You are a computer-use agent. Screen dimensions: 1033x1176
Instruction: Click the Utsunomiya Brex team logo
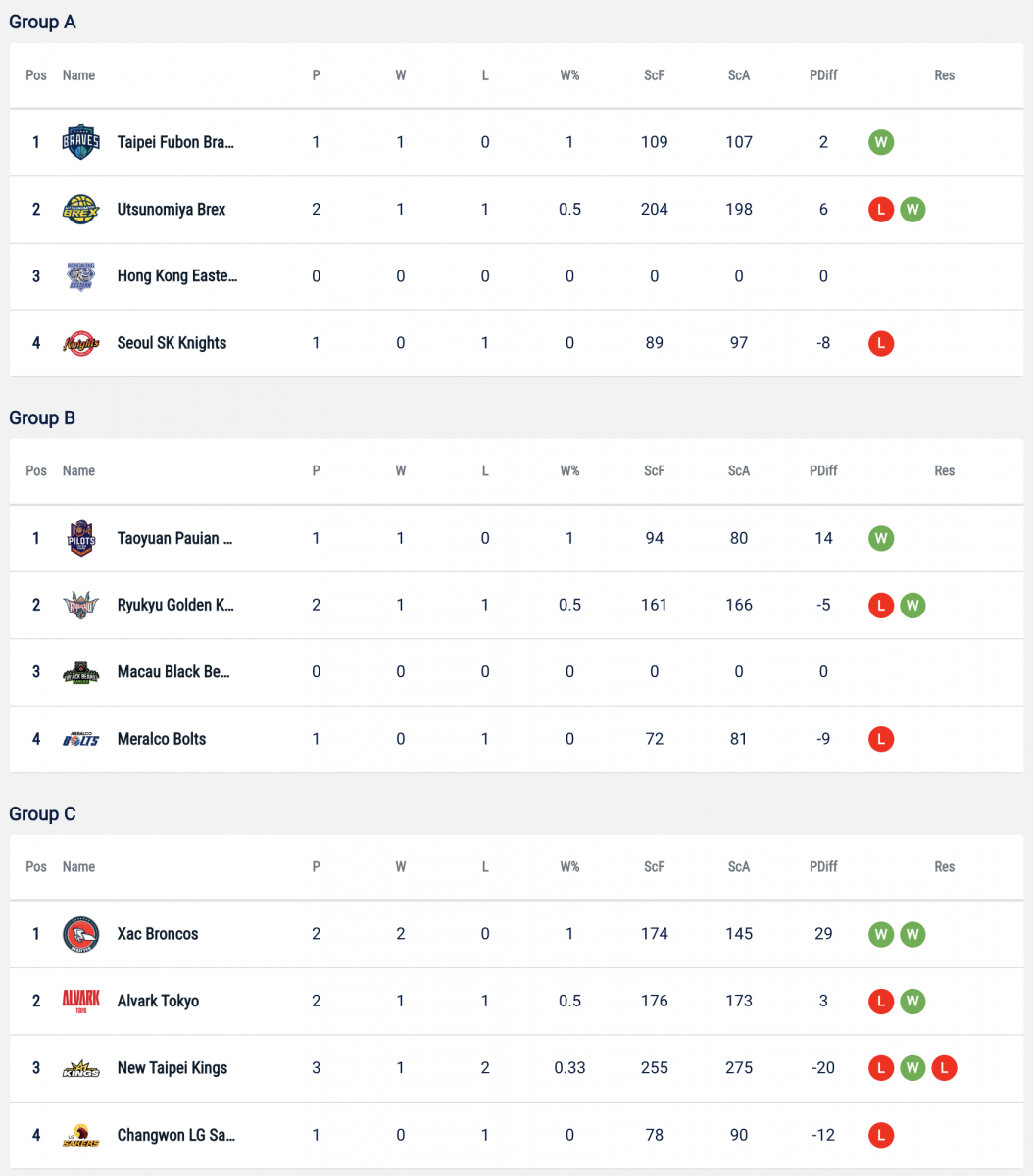click(x=80, y=210)
